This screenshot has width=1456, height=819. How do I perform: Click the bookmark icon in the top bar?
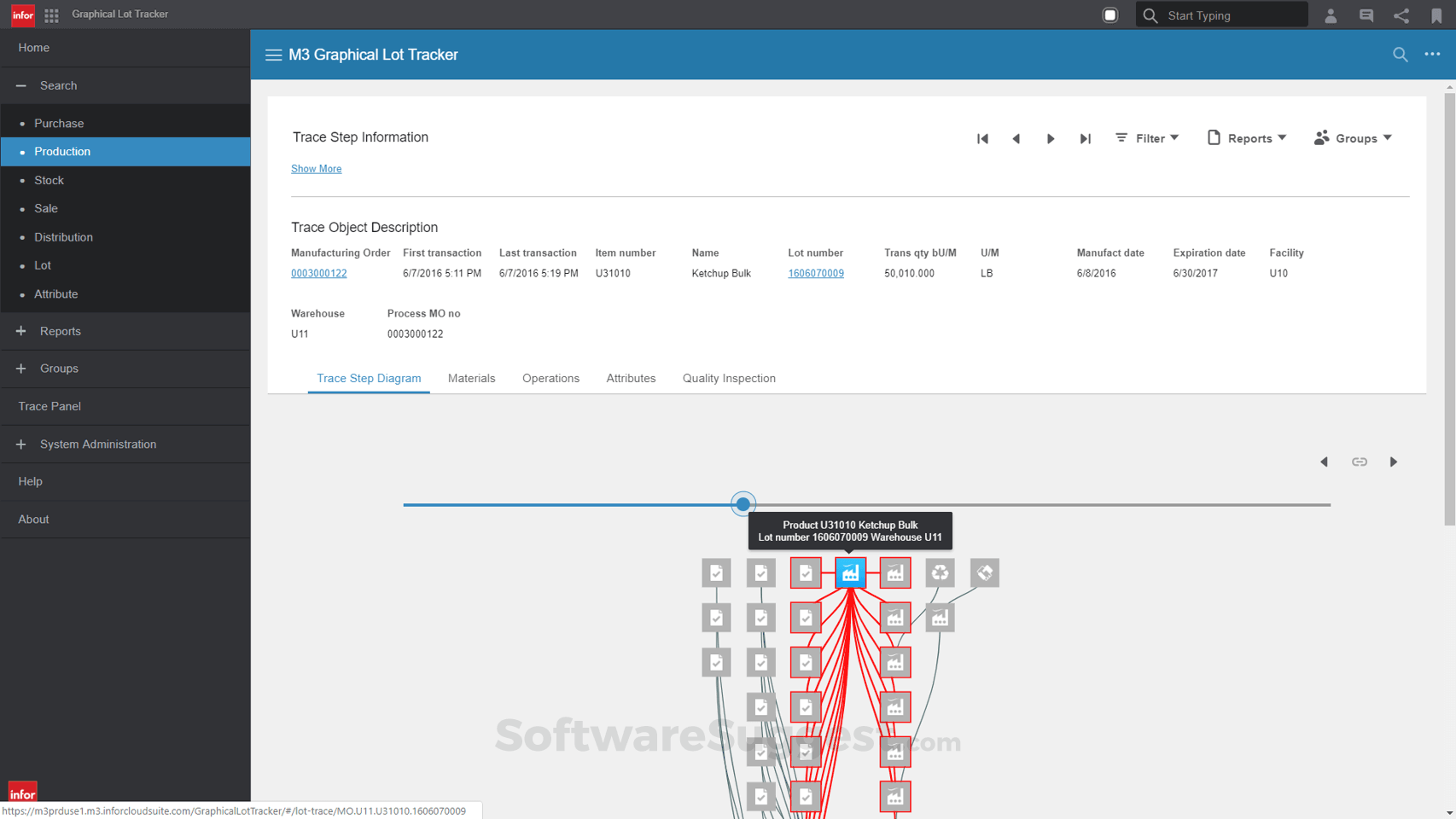pos(1436,15)
